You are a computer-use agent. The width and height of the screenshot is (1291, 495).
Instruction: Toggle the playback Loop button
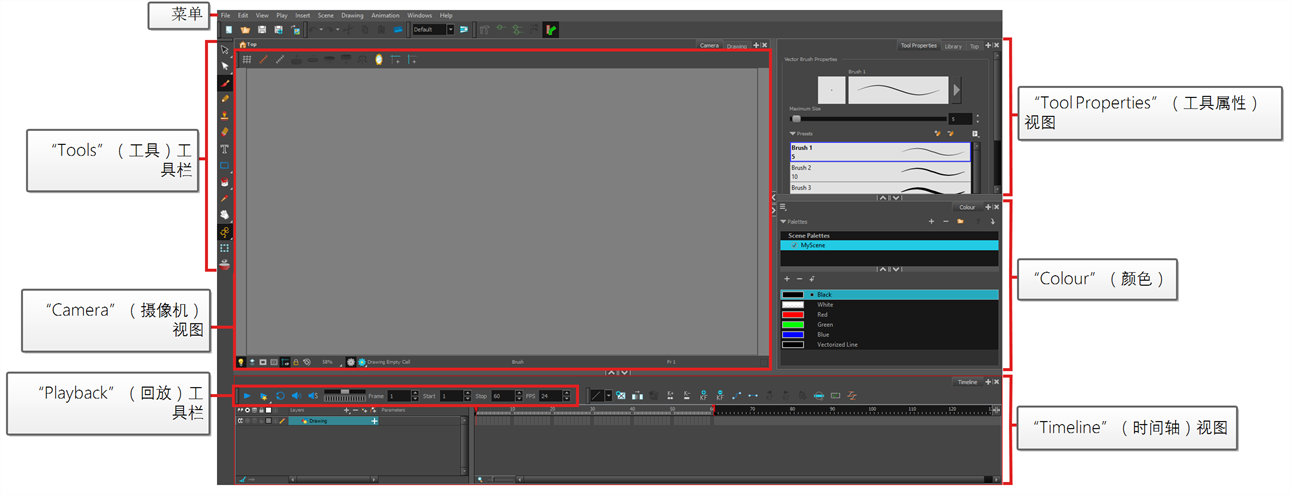280,396
